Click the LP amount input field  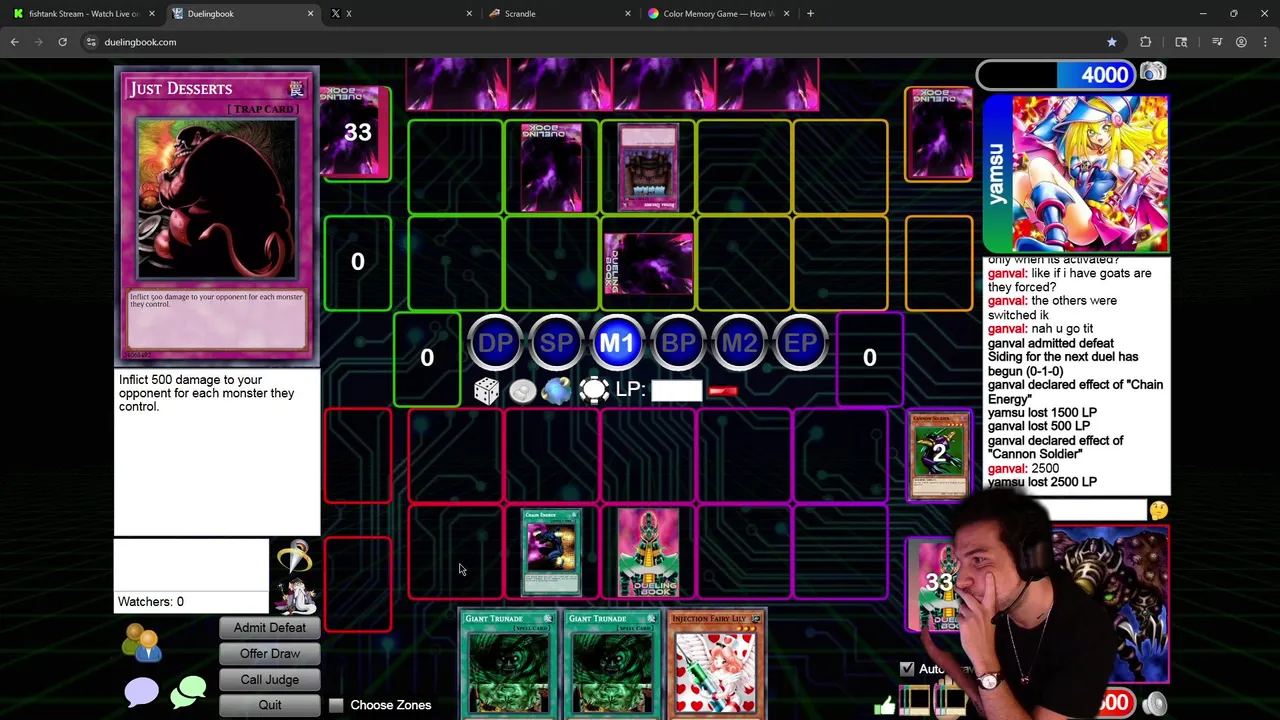pos(677,391)
